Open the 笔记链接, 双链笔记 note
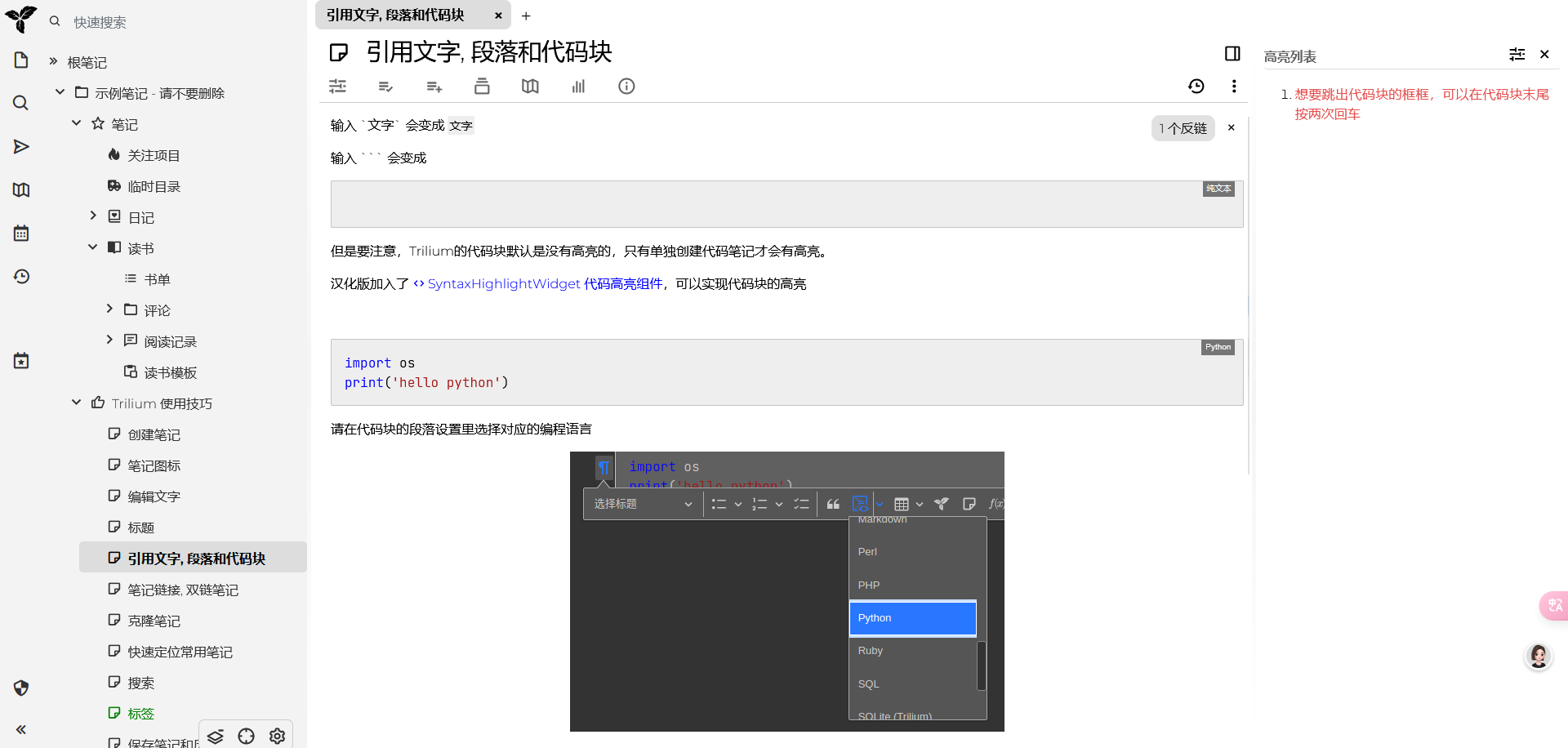Screen dimensions: 1568x748 click(x=183, y=590)
